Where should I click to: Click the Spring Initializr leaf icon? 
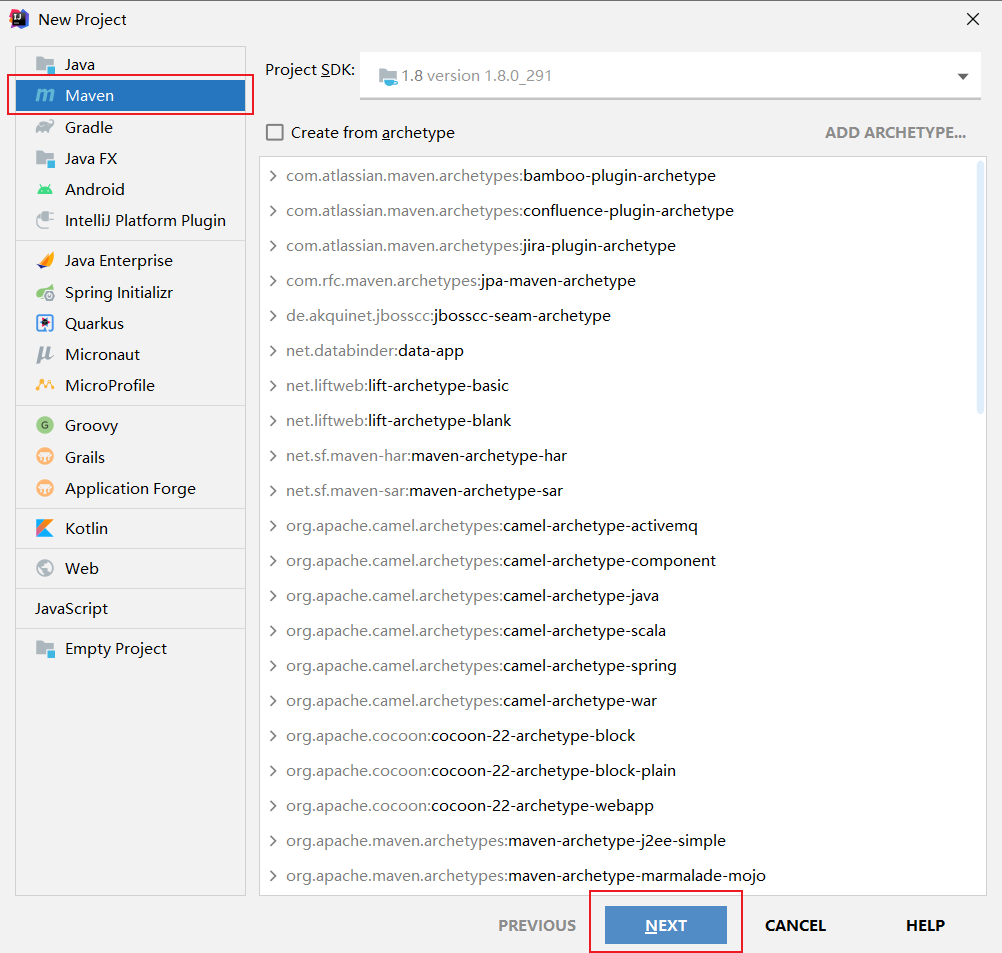[45, 293]
